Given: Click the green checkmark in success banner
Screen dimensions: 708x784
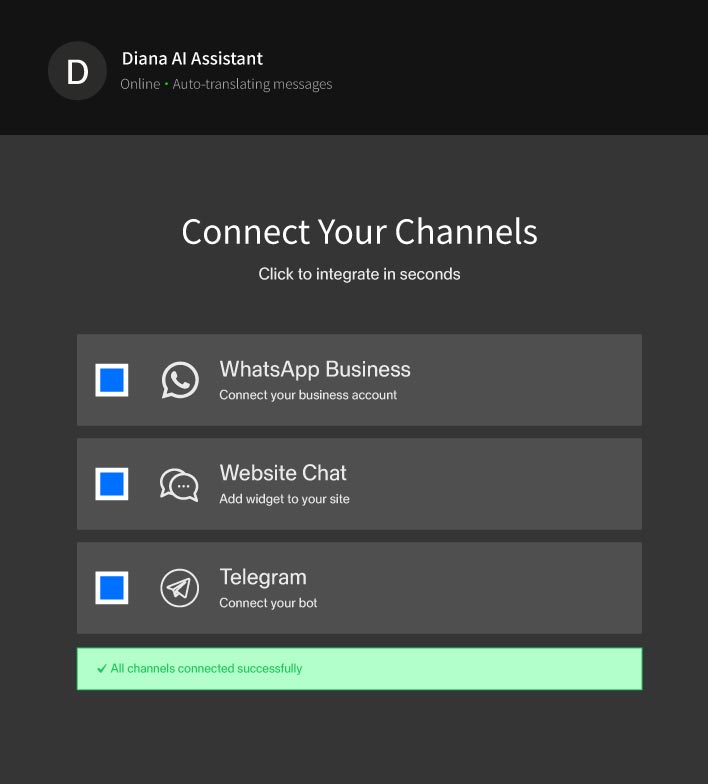Looking at the screenshot, I should tap(102, 669).
